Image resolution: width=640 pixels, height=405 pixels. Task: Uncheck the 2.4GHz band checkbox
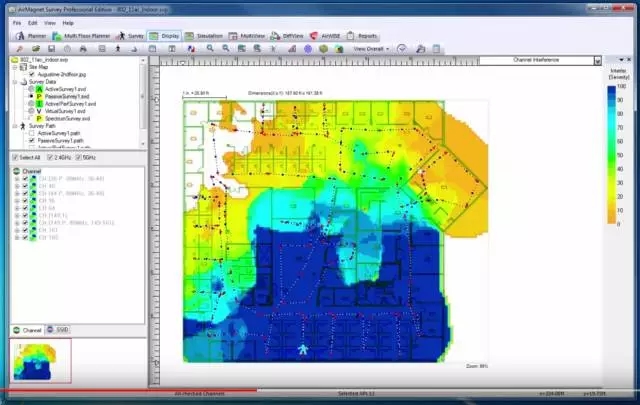coord(52,157)
